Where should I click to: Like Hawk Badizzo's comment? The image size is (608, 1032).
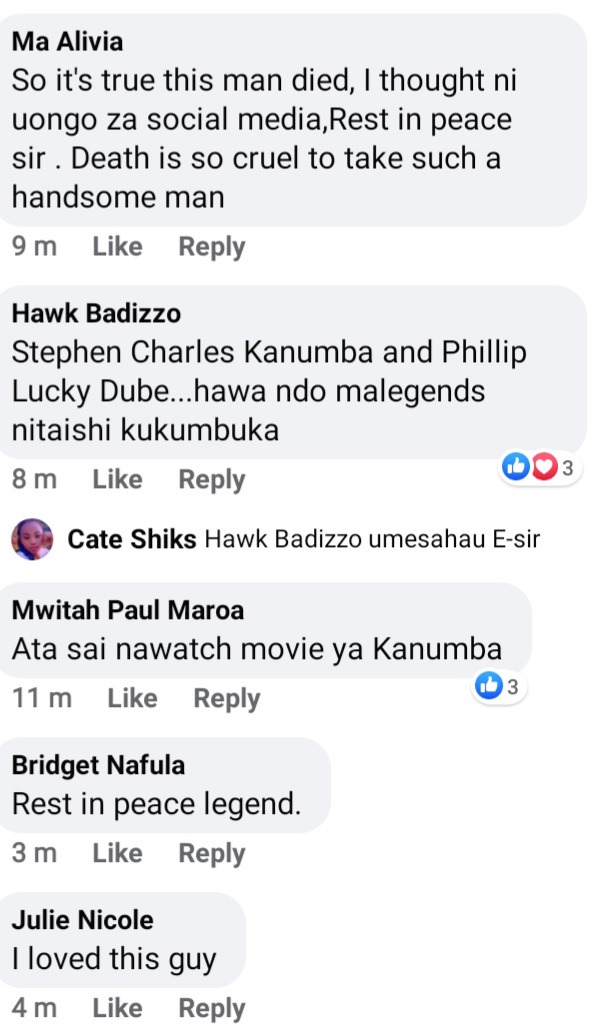point(117,479)
